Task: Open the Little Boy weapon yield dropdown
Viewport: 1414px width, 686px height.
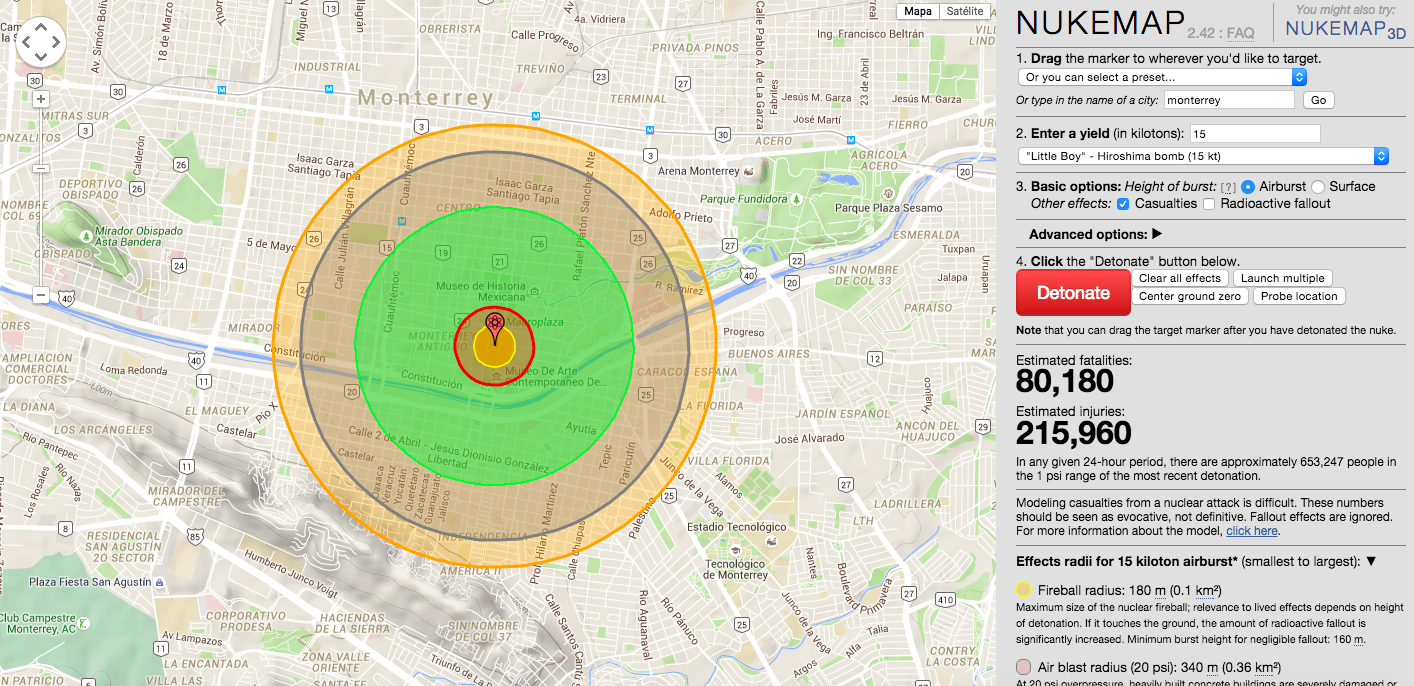Action: point(1203,156)
